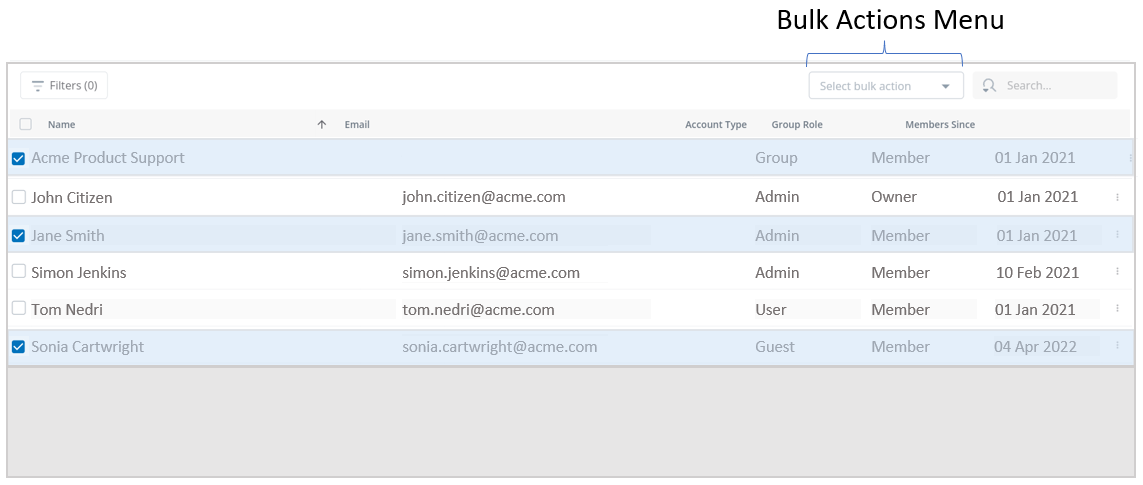Click the Search input field
Viewport: 1143px width, 485px height.
point(1055,86)
